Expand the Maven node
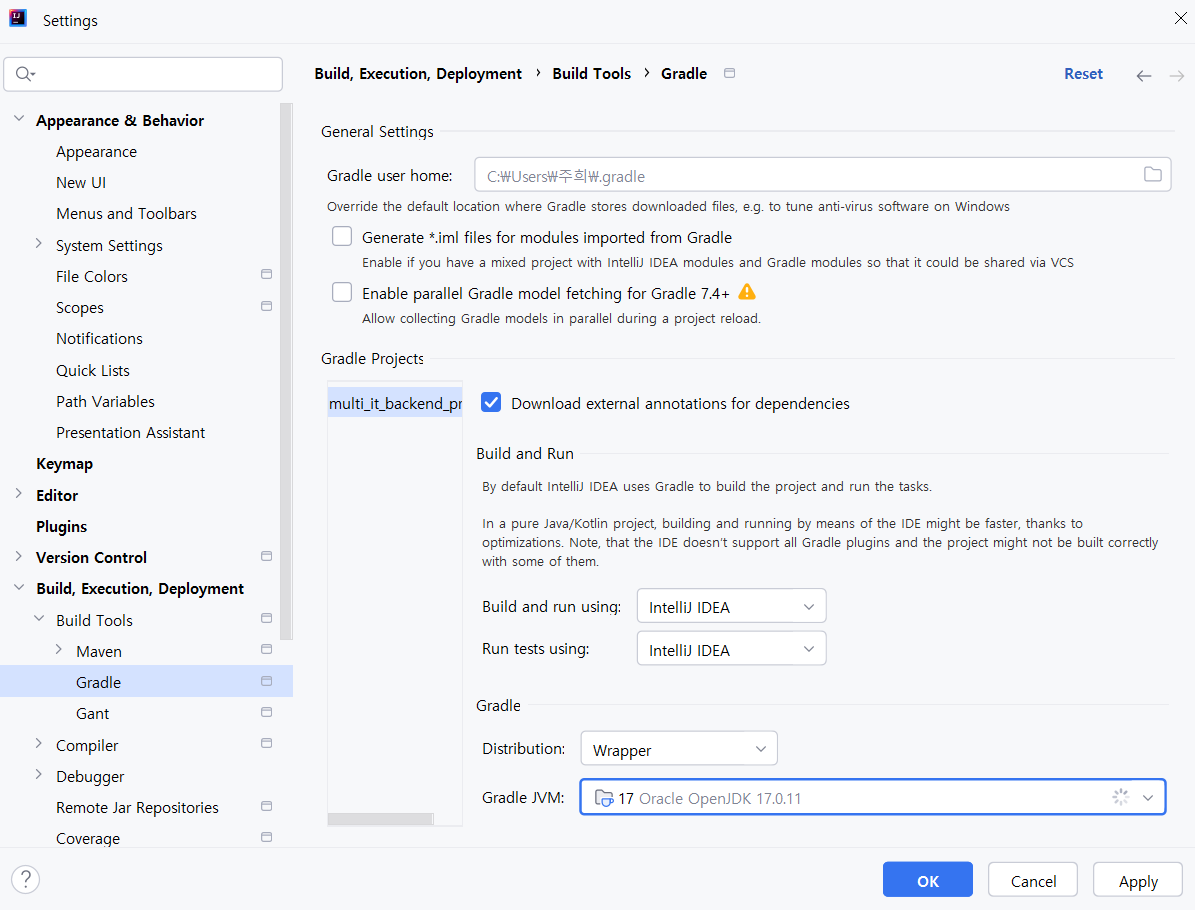1195x910 pixels. [59, 650]
